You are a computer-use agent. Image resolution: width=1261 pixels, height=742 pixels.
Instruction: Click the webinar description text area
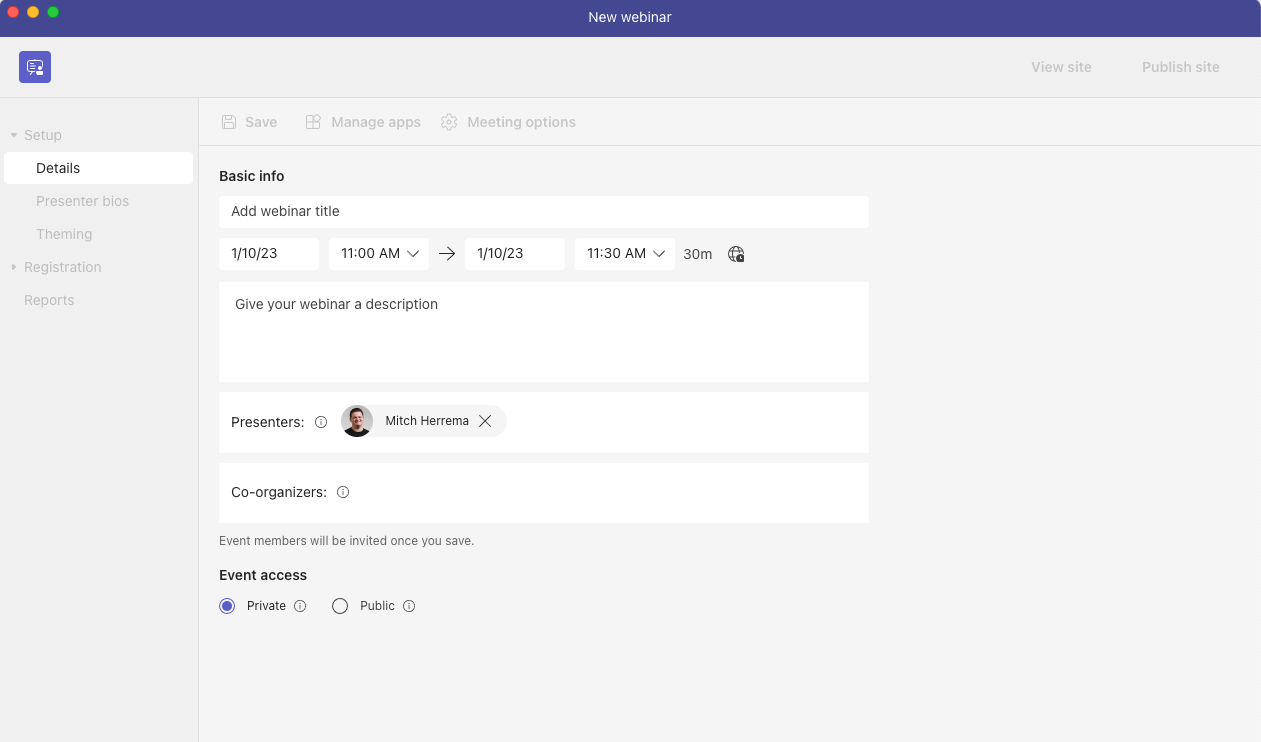point(544,332)
